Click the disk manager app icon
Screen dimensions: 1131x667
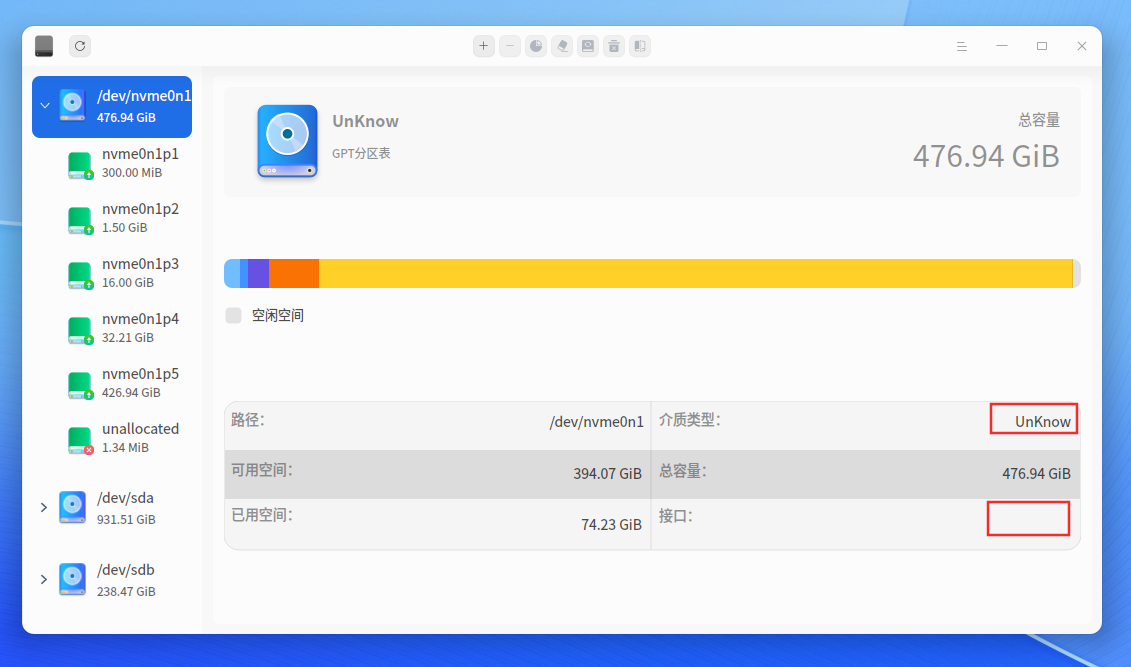click(44, 46)
